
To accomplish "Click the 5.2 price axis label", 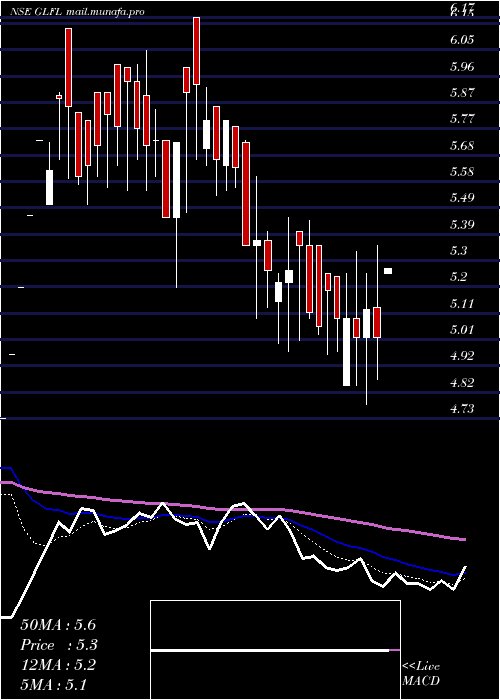I will point(458,277).
